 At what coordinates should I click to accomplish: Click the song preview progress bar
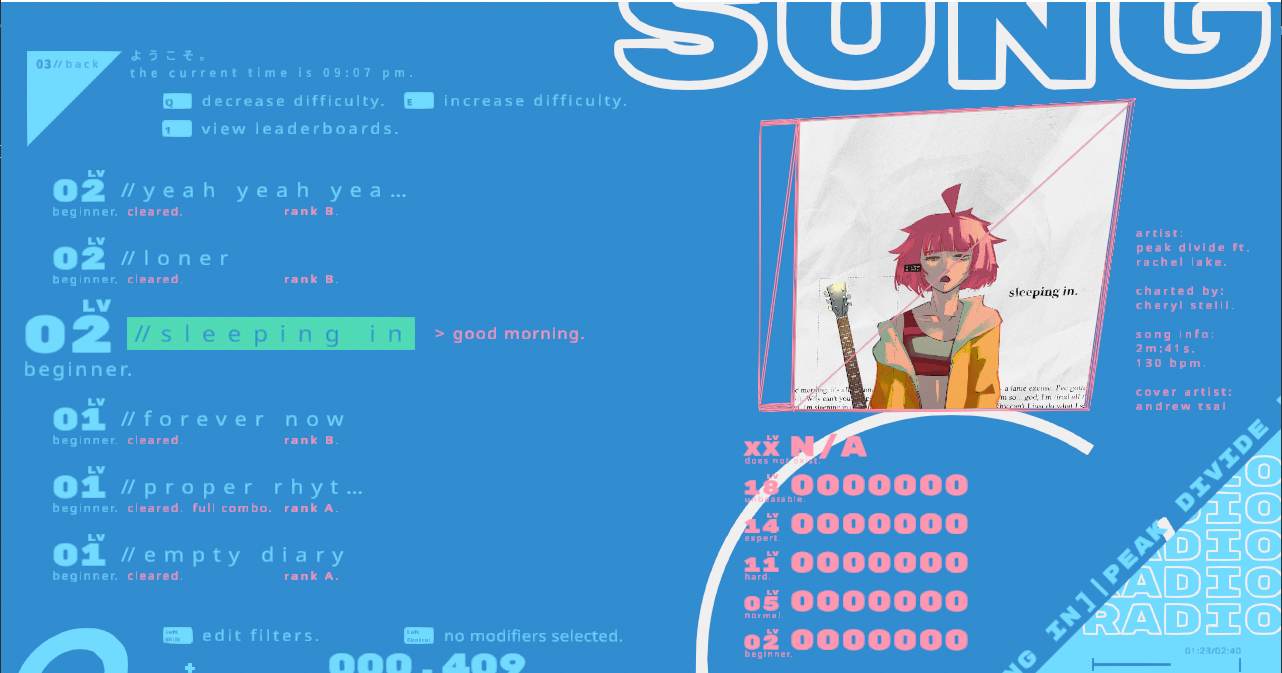click(x=1166, y=664)
